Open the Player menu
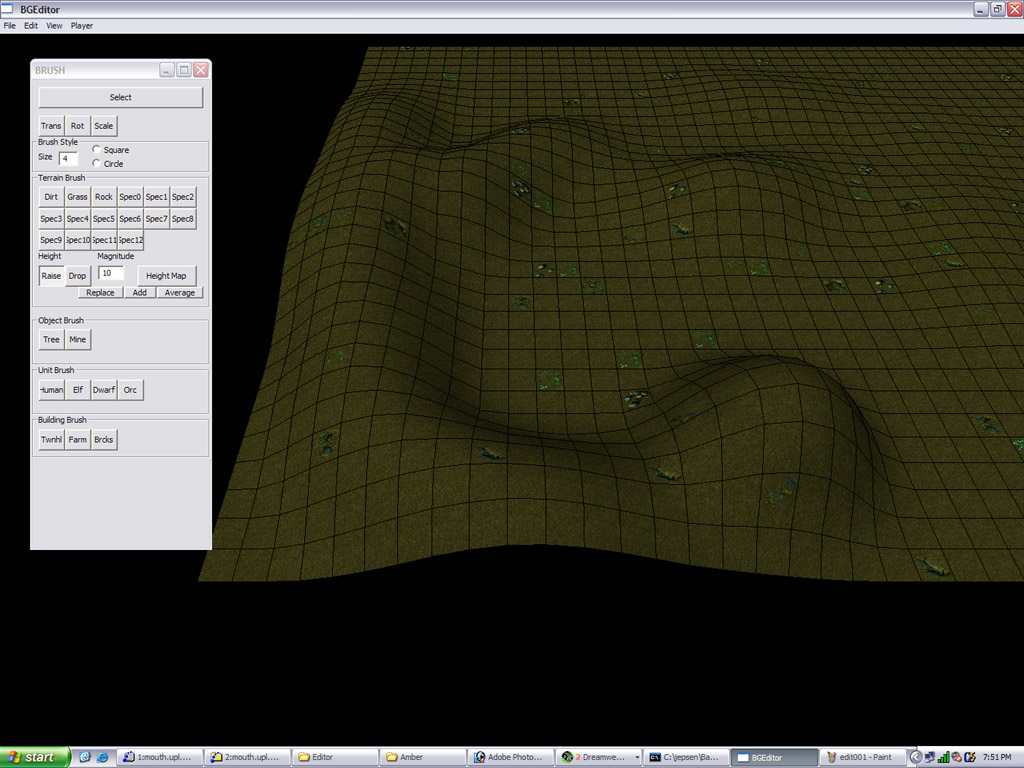1024x768 pixels. 82,26
